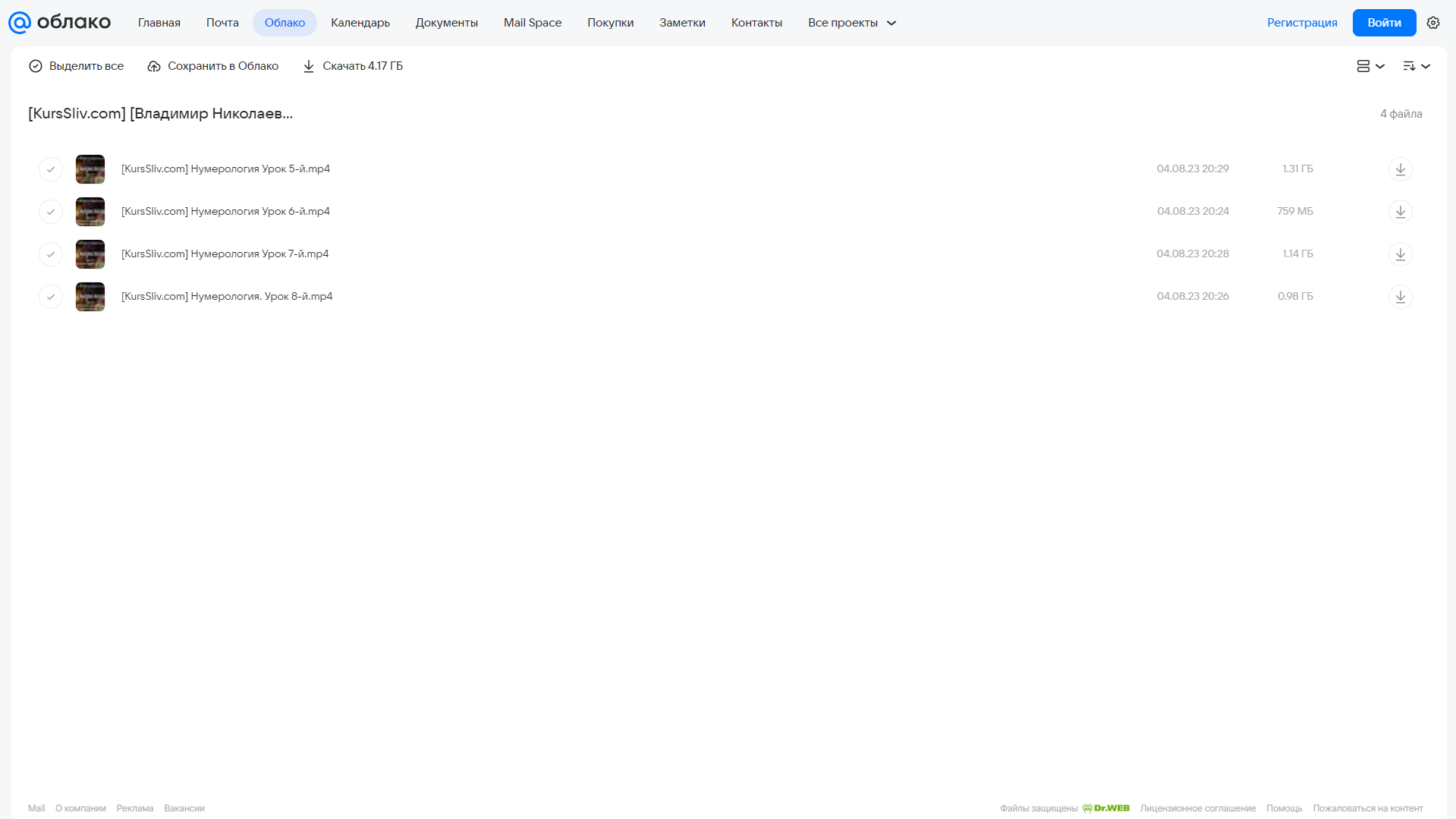The width and height of the screenshot is (1456, 819).
Task: Click Выделить все to select files
Action: point(76,66)
